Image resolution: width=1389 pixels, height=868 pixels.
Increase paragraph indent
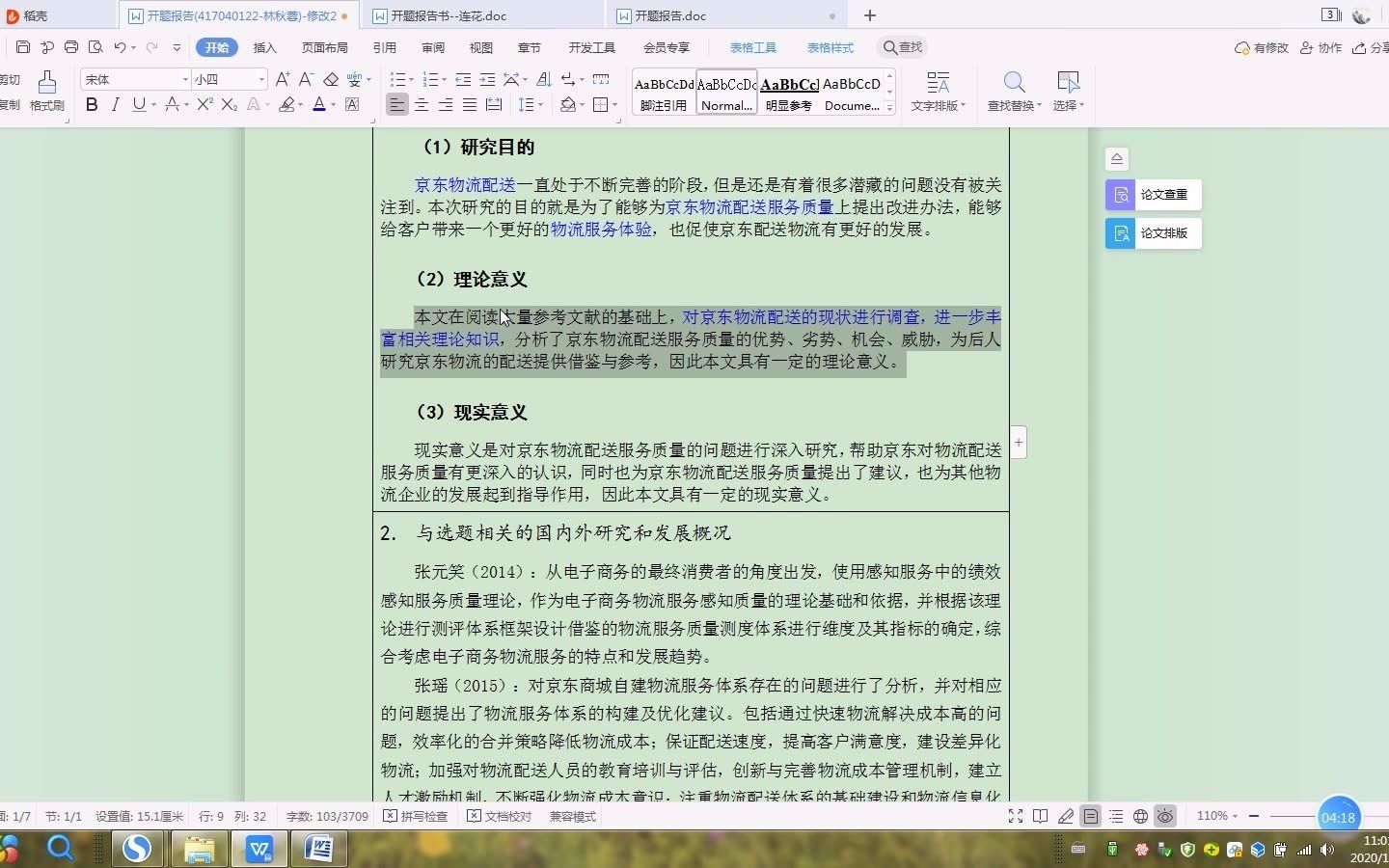[487, 79]
